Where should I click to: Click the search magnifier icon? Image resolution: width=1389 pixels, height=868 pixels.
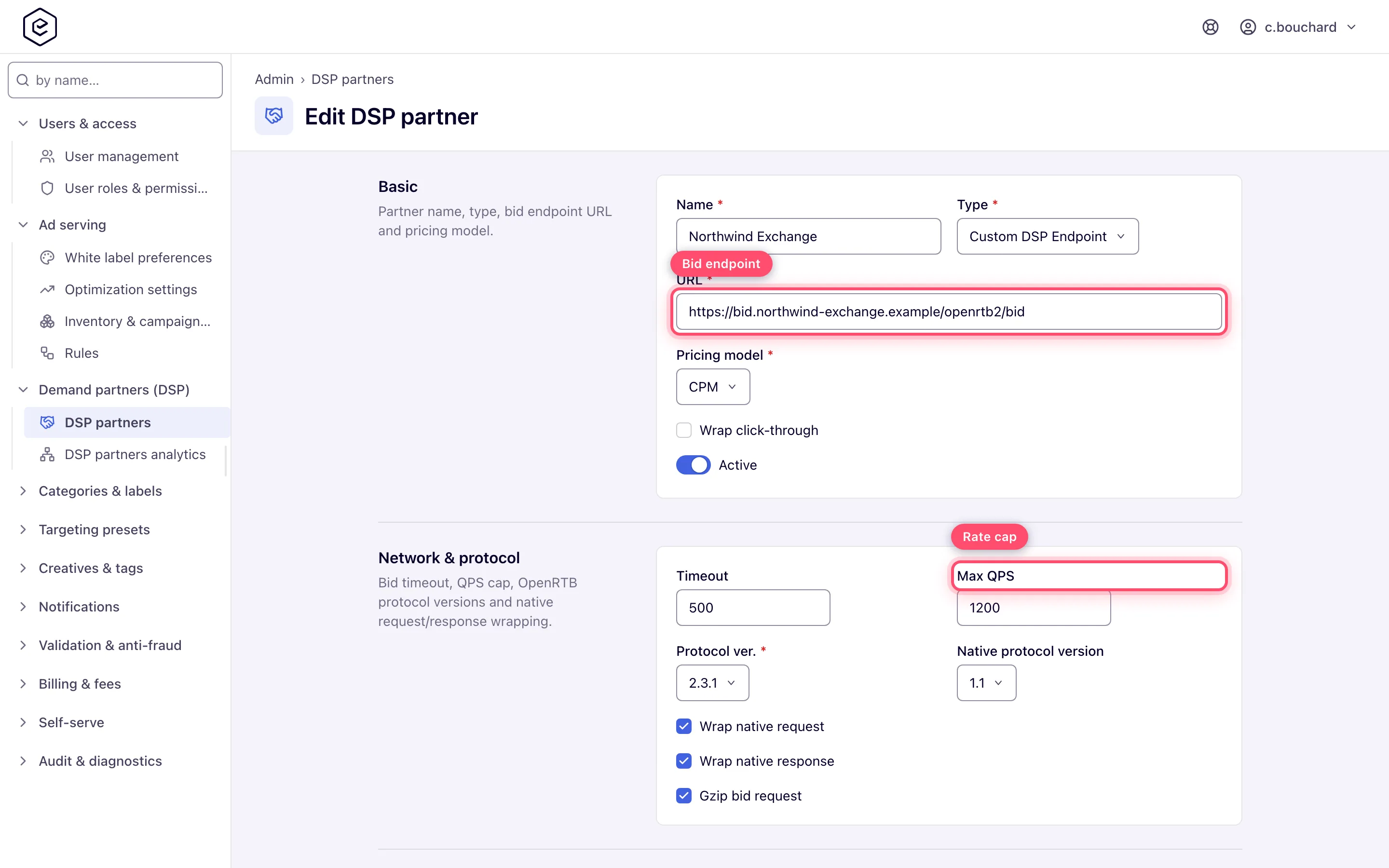pyautogui.click(x=23, y=80)
